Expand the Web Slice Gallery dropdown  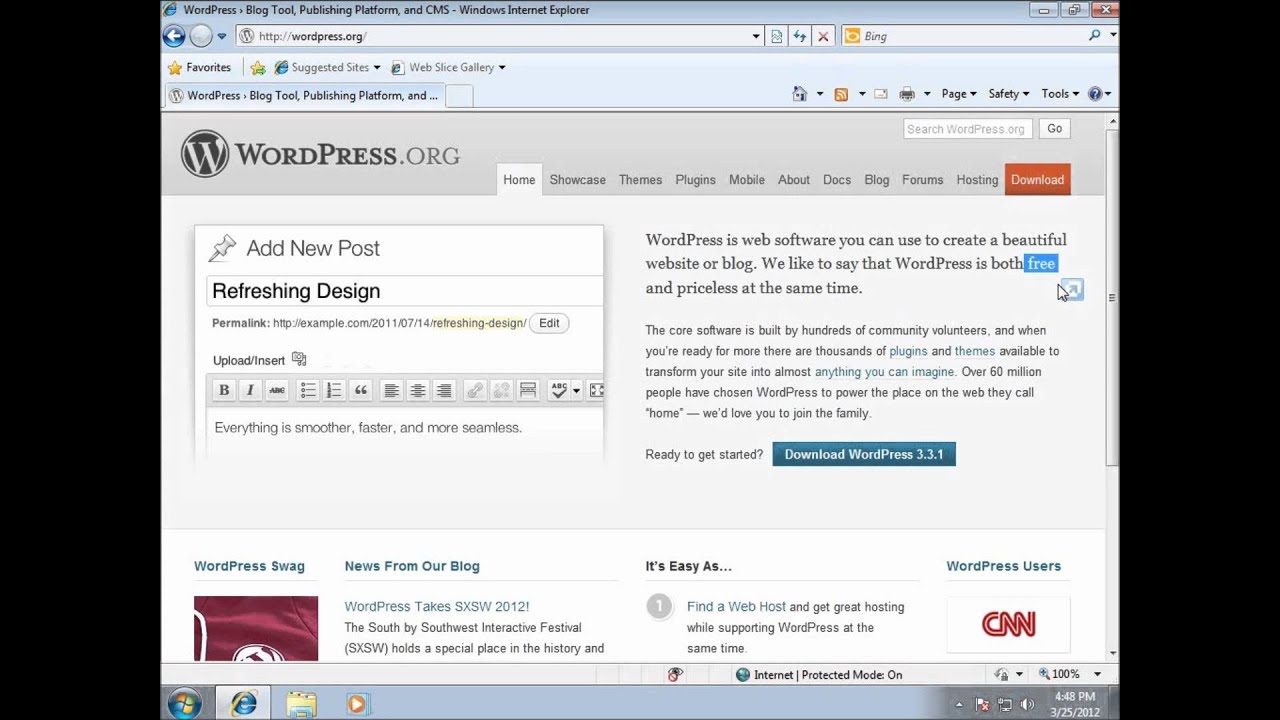502,67
